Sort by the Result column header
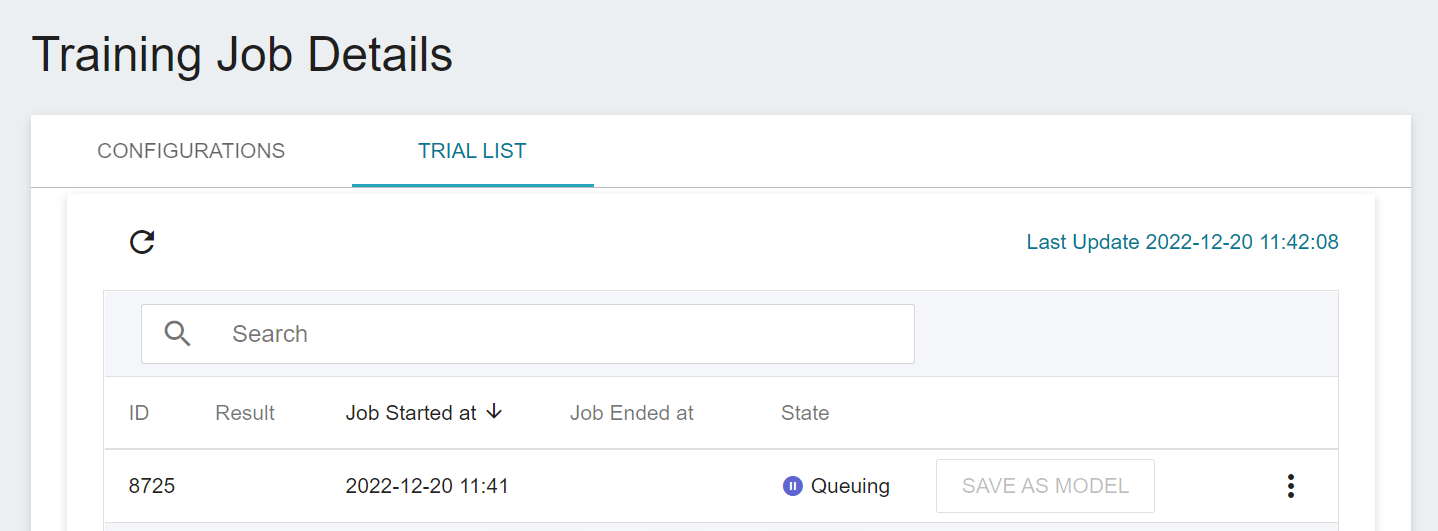The height and width of the screenshot is (531, 1438). coord(245,413)
